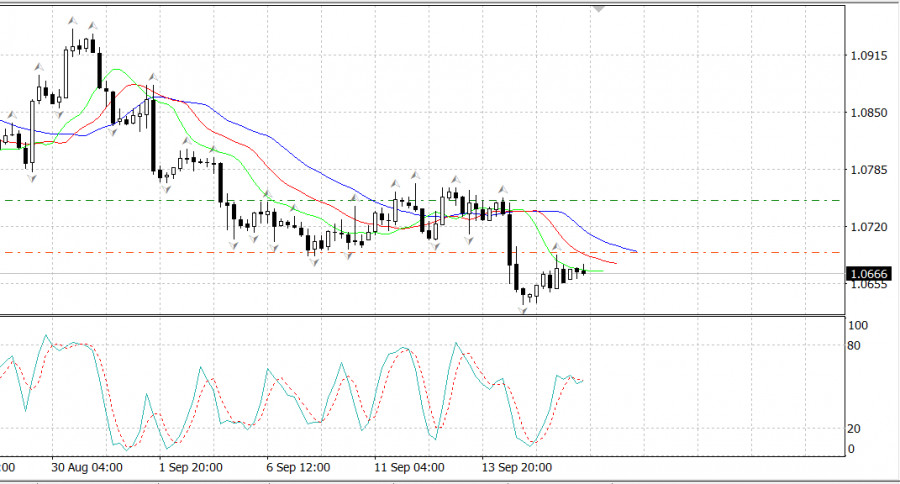Click the 11 Sep 04:00 time label
Screen dimensions: 900x484
[409, 467]
